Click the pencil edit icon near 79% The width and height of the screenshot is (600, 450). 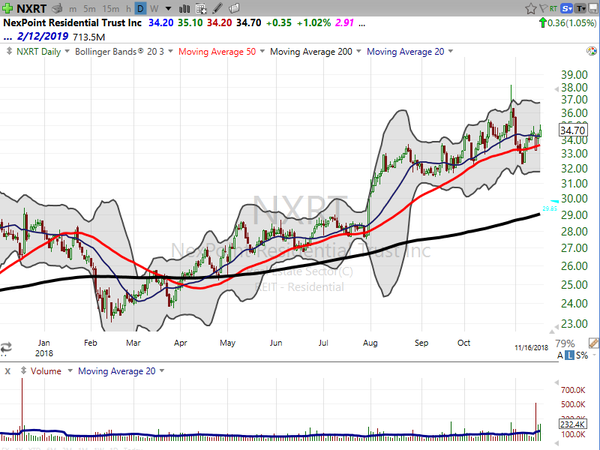tap(593, 343)
